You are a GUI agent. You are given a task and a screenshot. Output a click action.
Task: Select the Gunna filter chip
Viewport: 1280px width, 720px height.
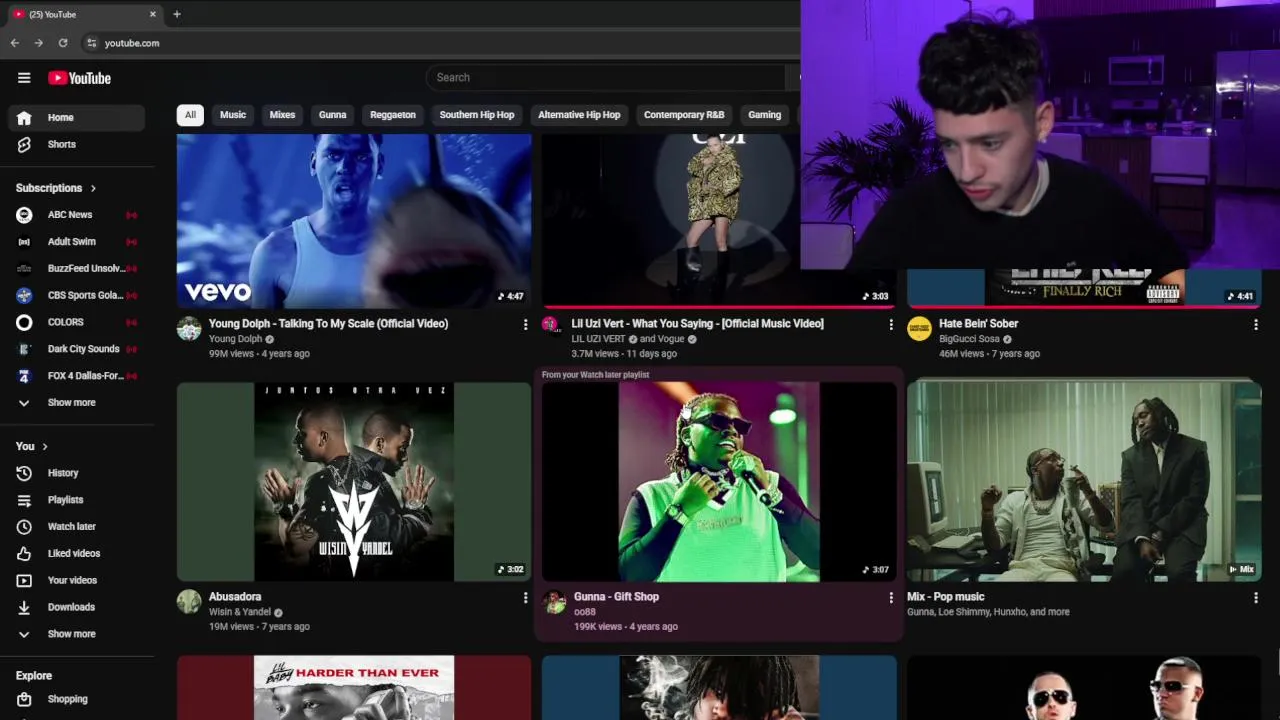pyautogui.click(x=333, y=115)
